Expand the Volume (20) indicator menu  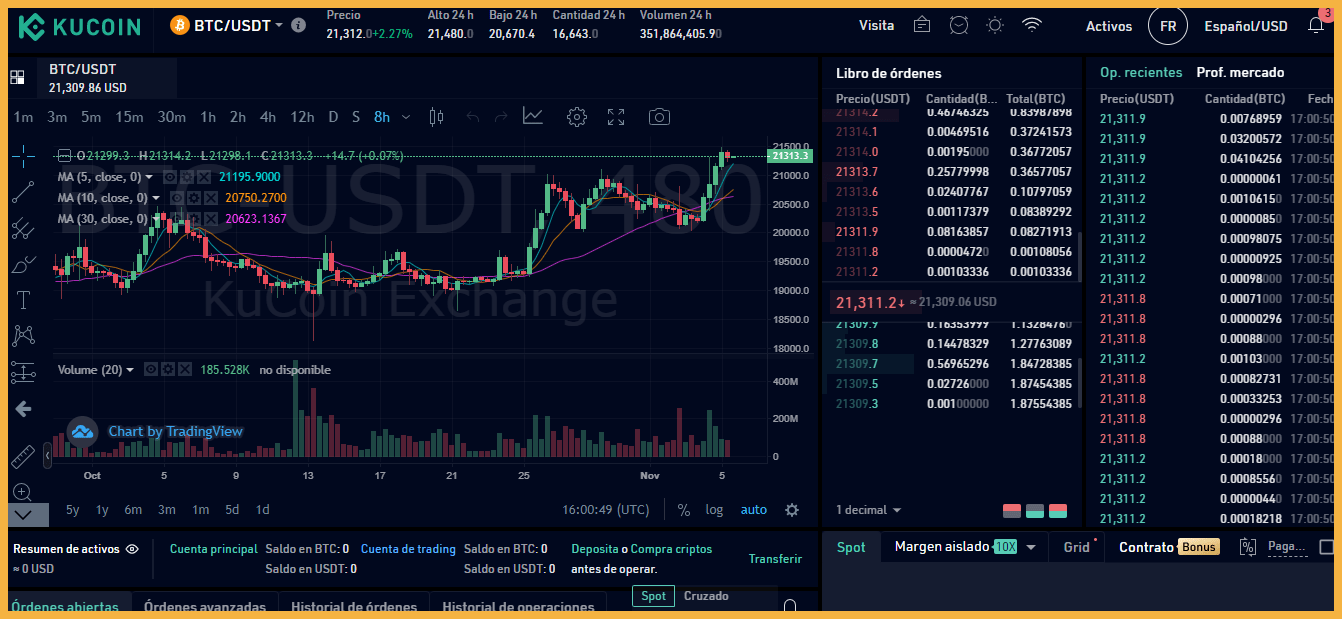click(x=129, y=370)
